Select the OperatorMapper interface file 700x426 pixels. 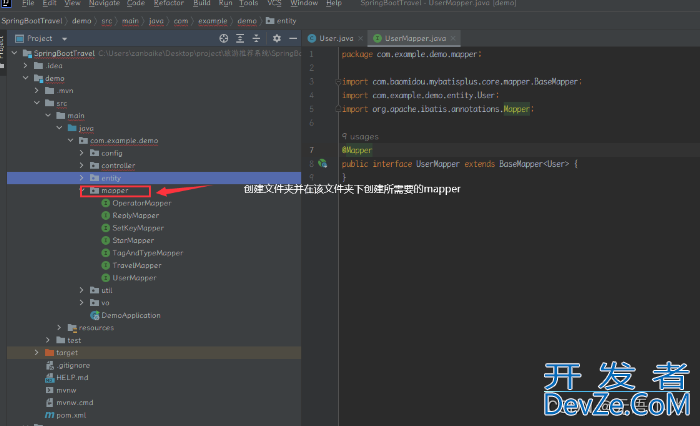142,203
